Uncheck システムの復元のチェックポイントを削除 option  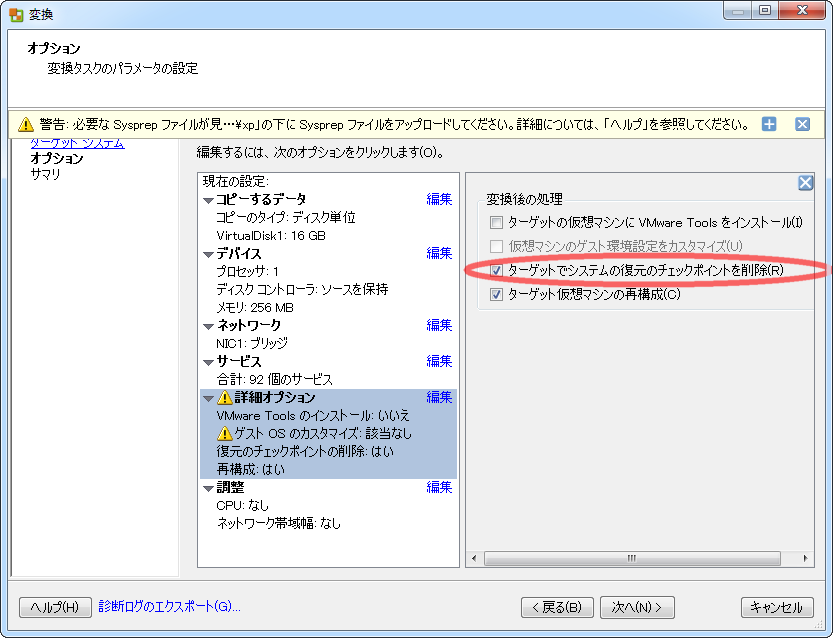point(496,270)
